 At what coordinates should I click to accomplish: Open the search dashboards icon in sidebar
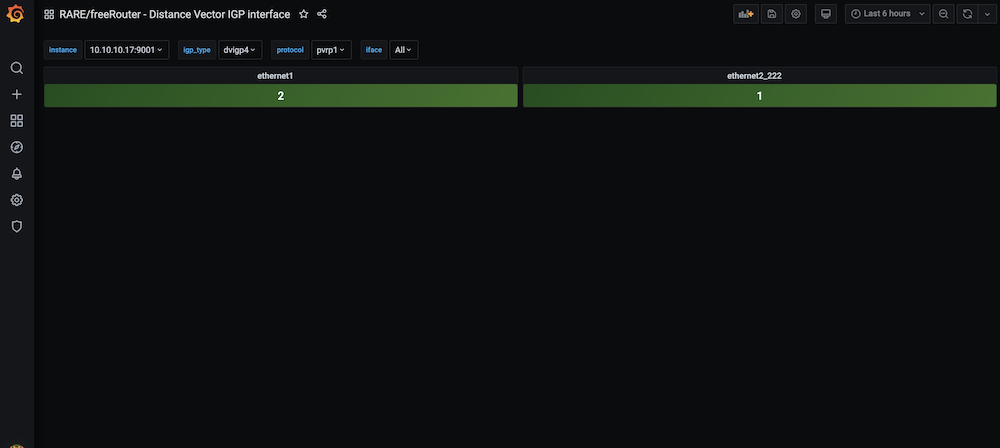(17, 68)
